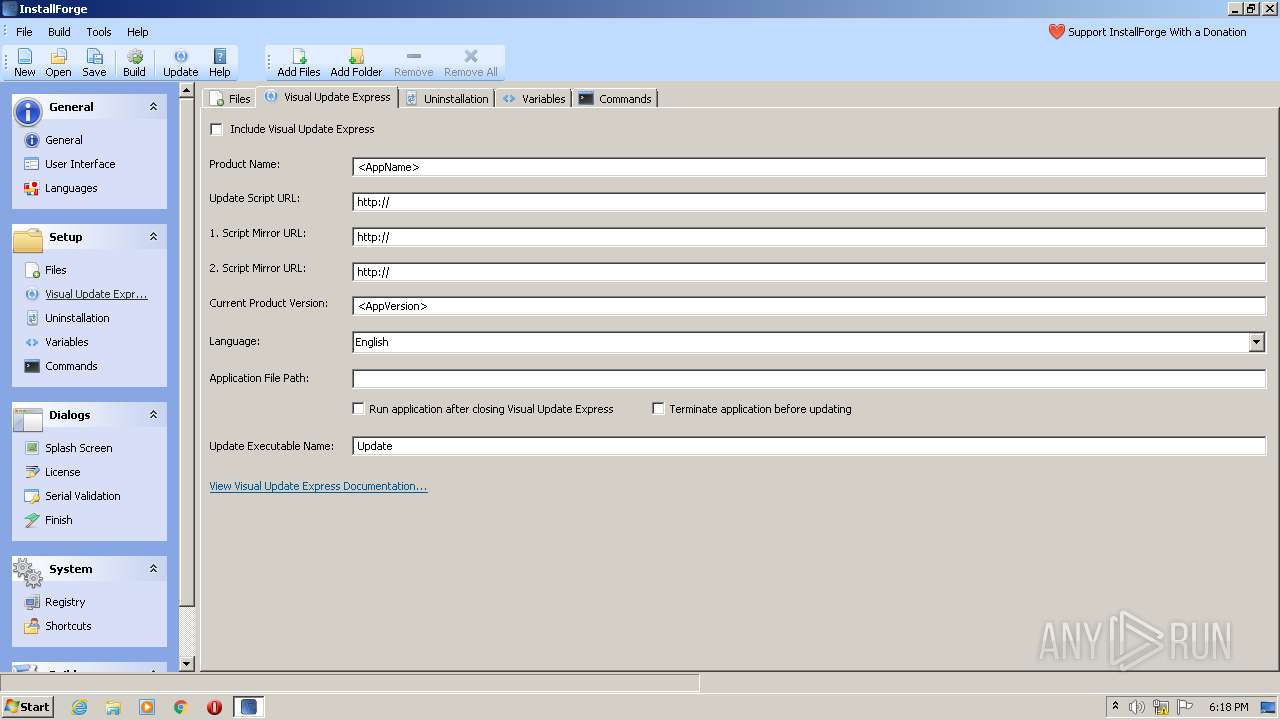Check Run application after closing Visual Update Express

(x=358, y=409)
